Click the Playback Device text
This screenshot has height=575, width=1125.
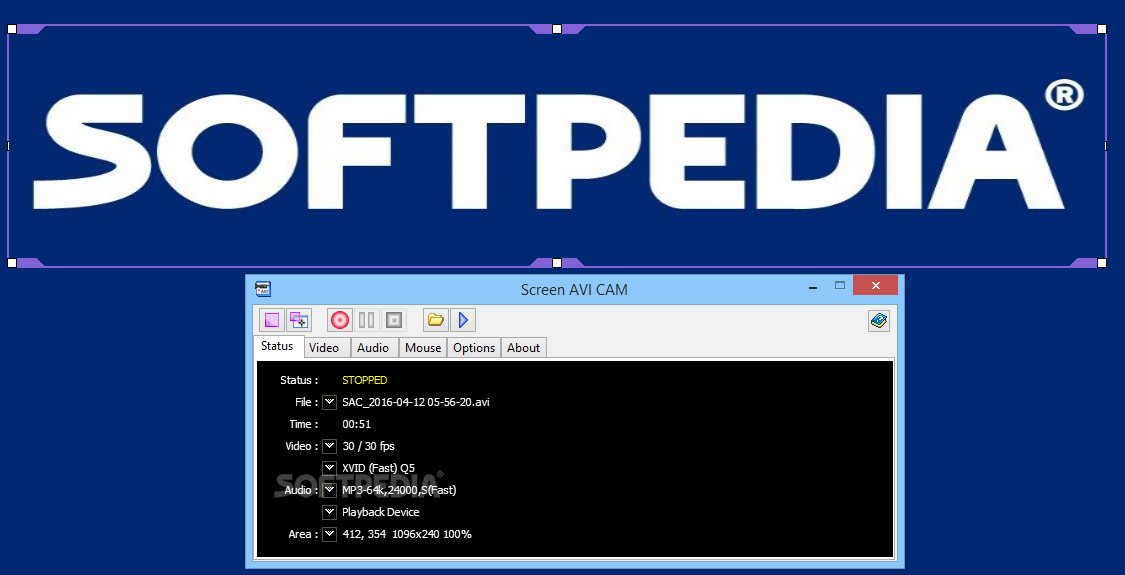click(x=381, y=513)
